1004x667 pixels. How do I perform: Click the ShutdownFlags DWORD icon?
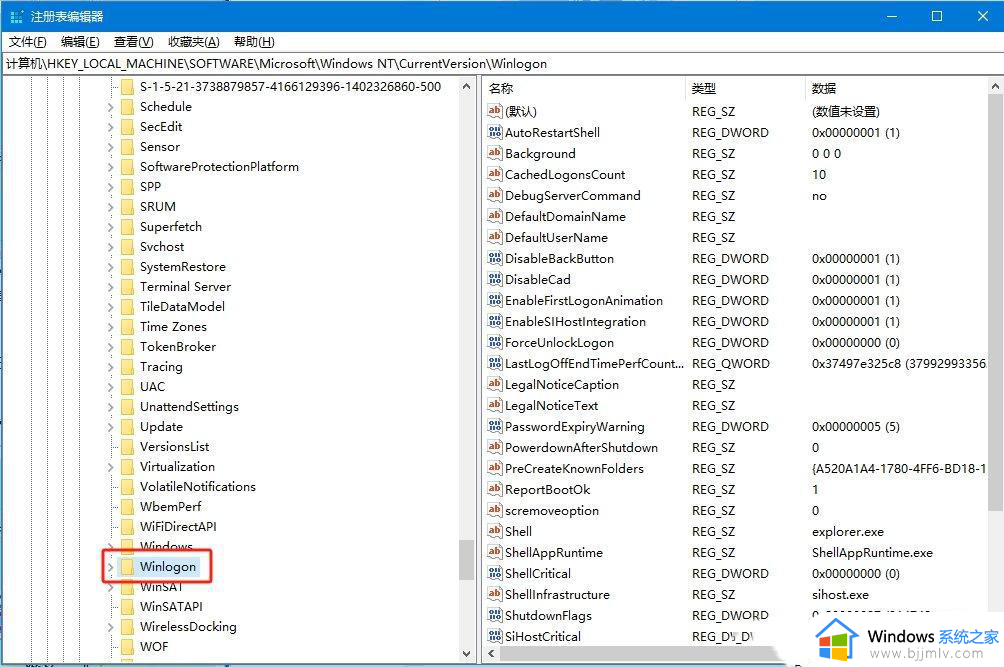click(x=494, y=615)
